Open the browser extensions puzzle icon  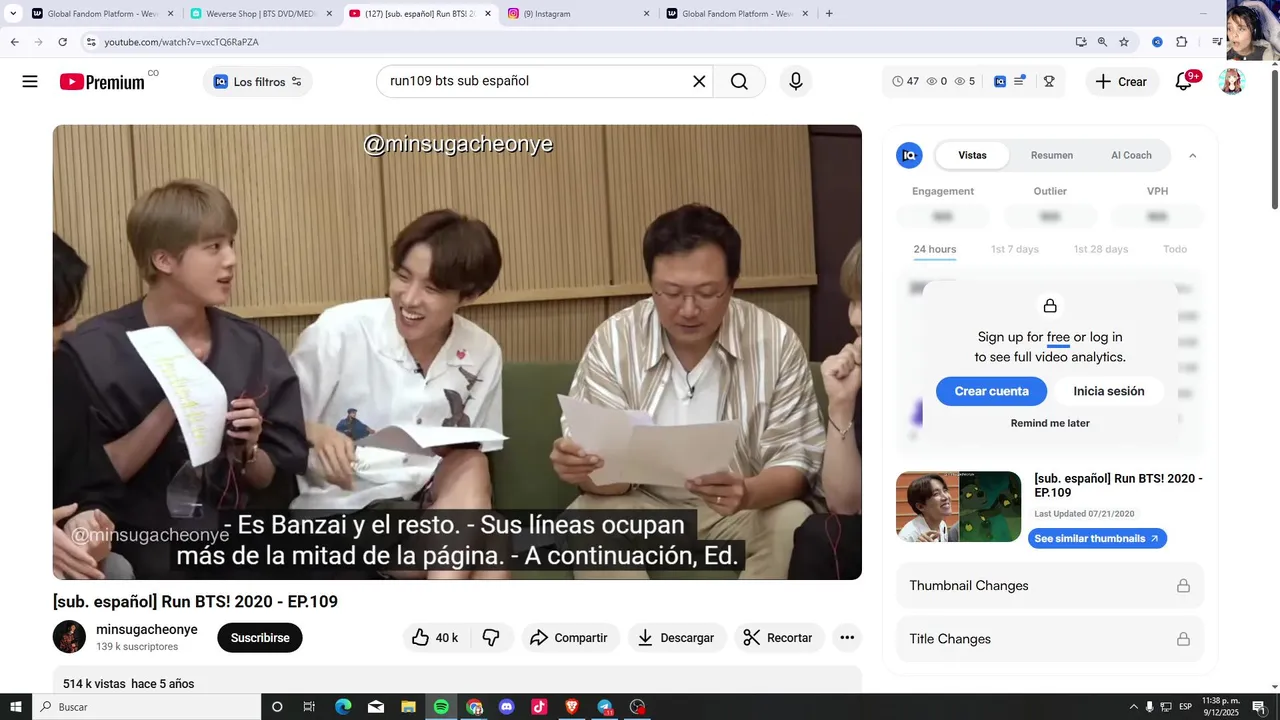[x=1182, y=42]
